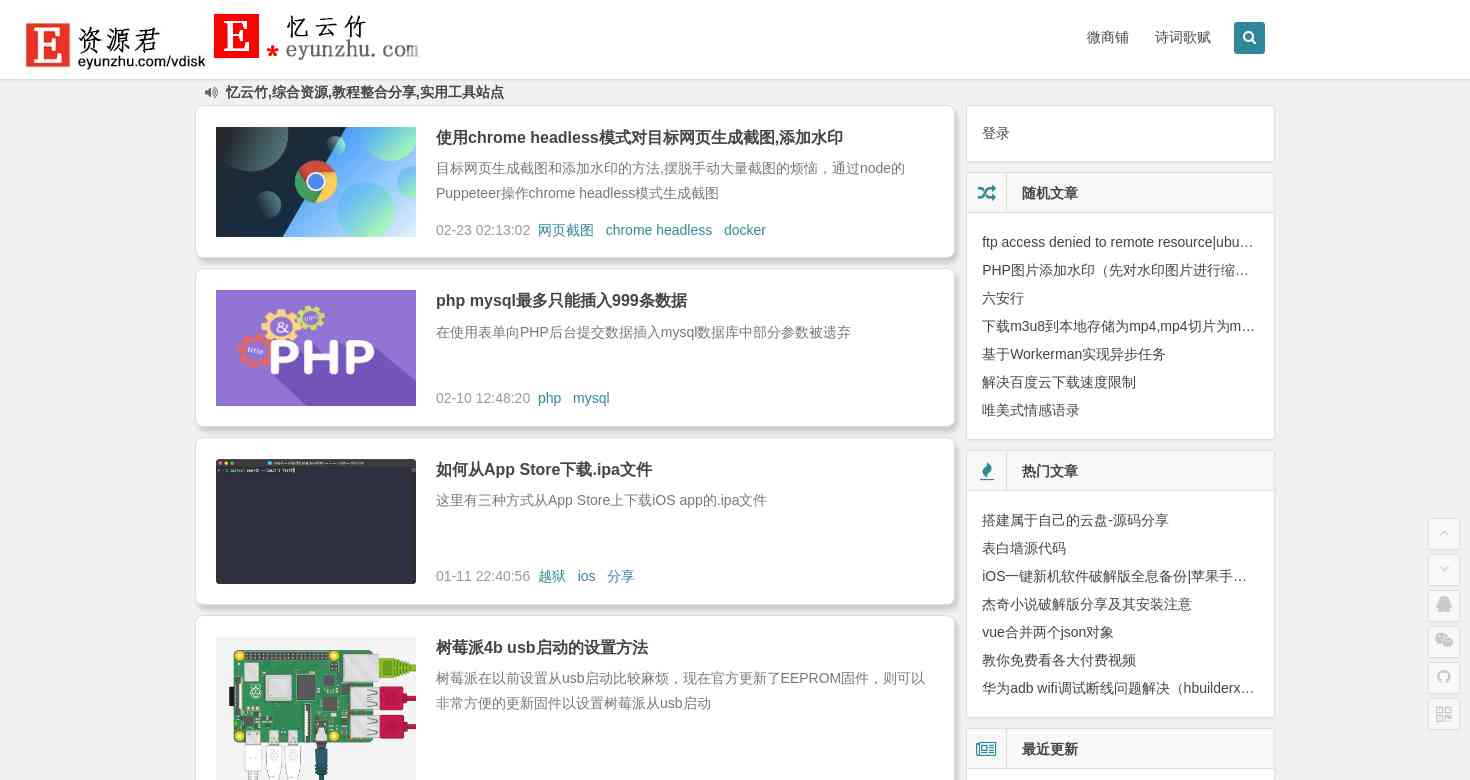Viewport: 1470px width, 780px height.
Task: Click summary 在使用表单向PHP后台提交数据
Action: coord(643,332)
